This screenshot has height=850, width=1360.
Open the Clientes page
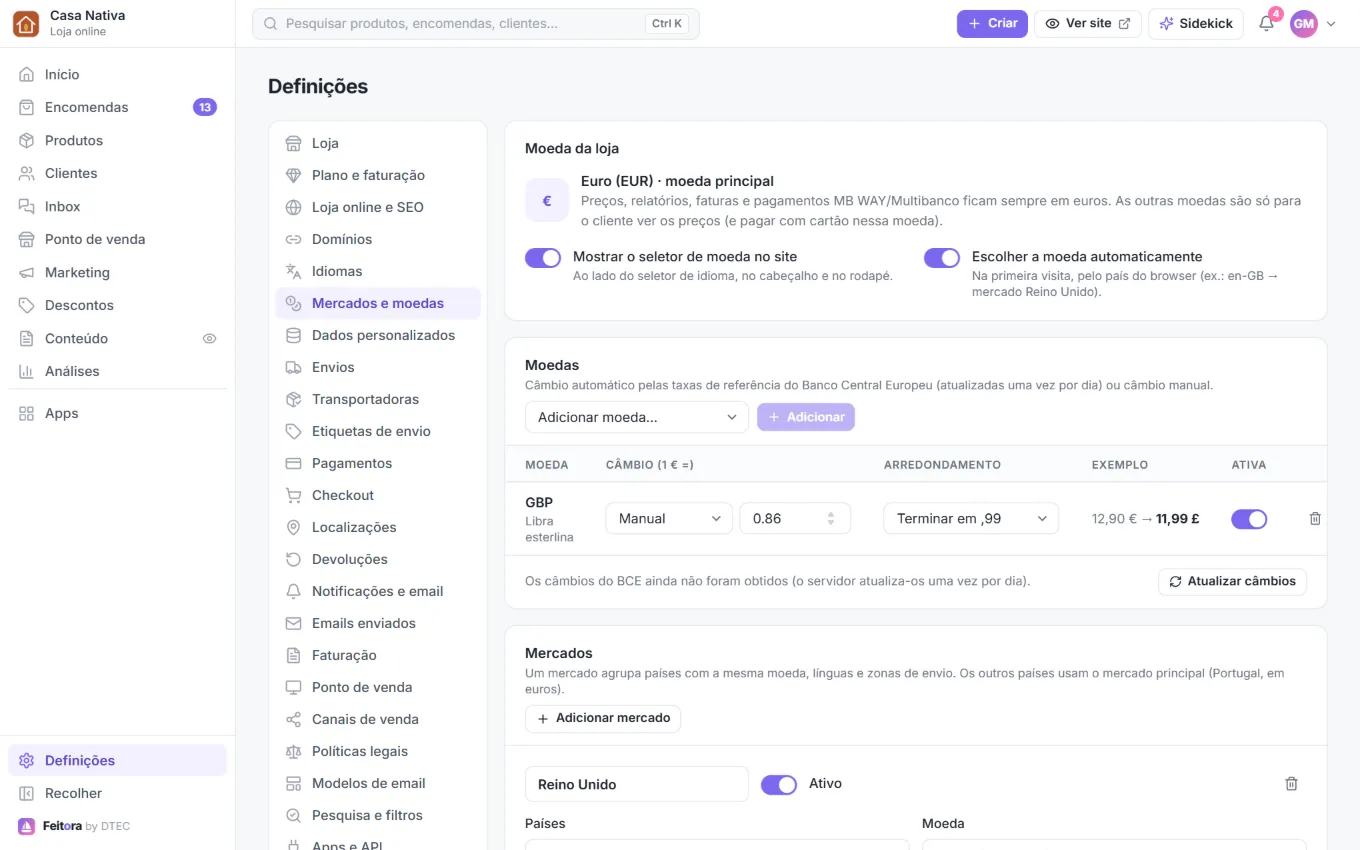click(x=117, y=174)
